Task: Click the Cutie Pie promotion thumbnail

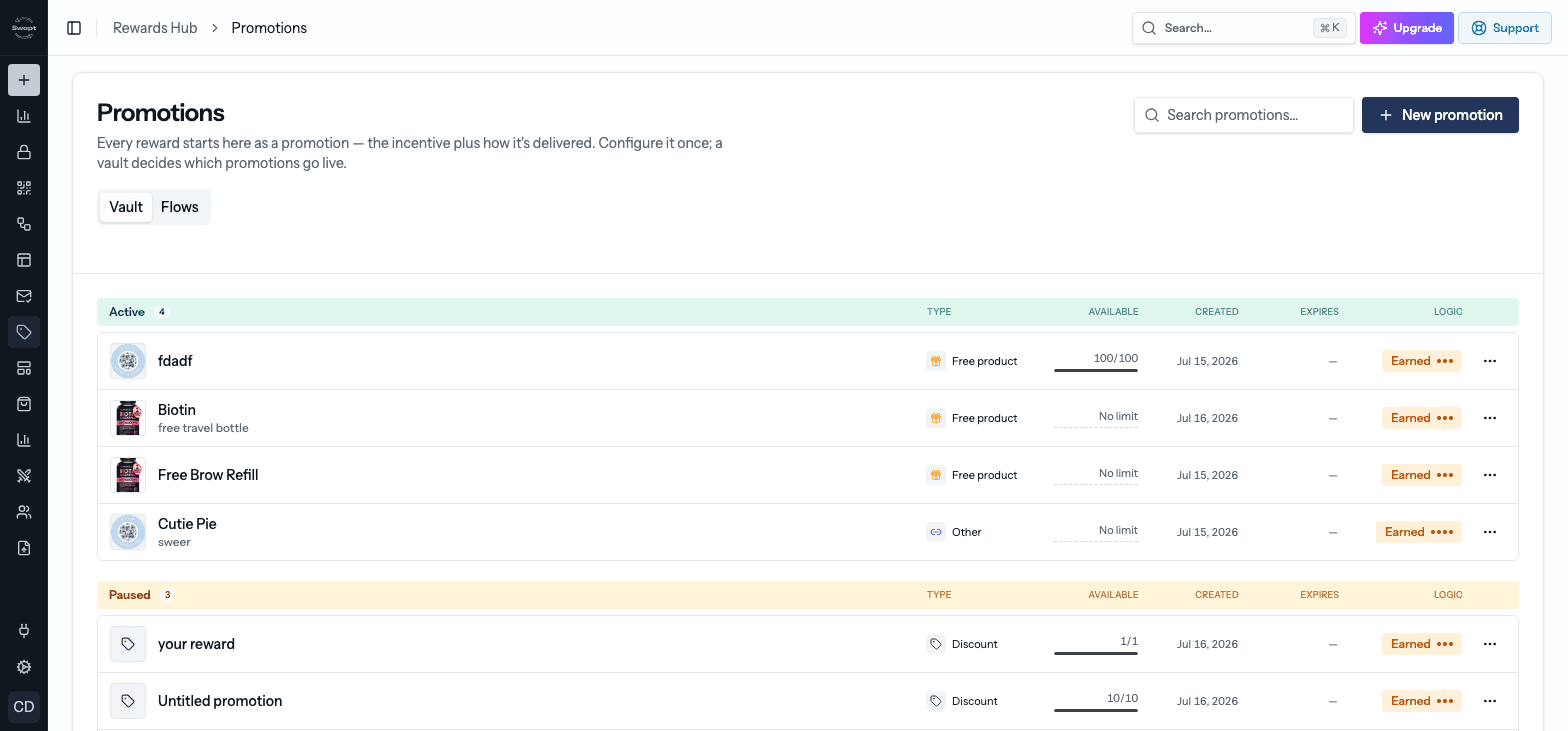Action: pos(128,532)
